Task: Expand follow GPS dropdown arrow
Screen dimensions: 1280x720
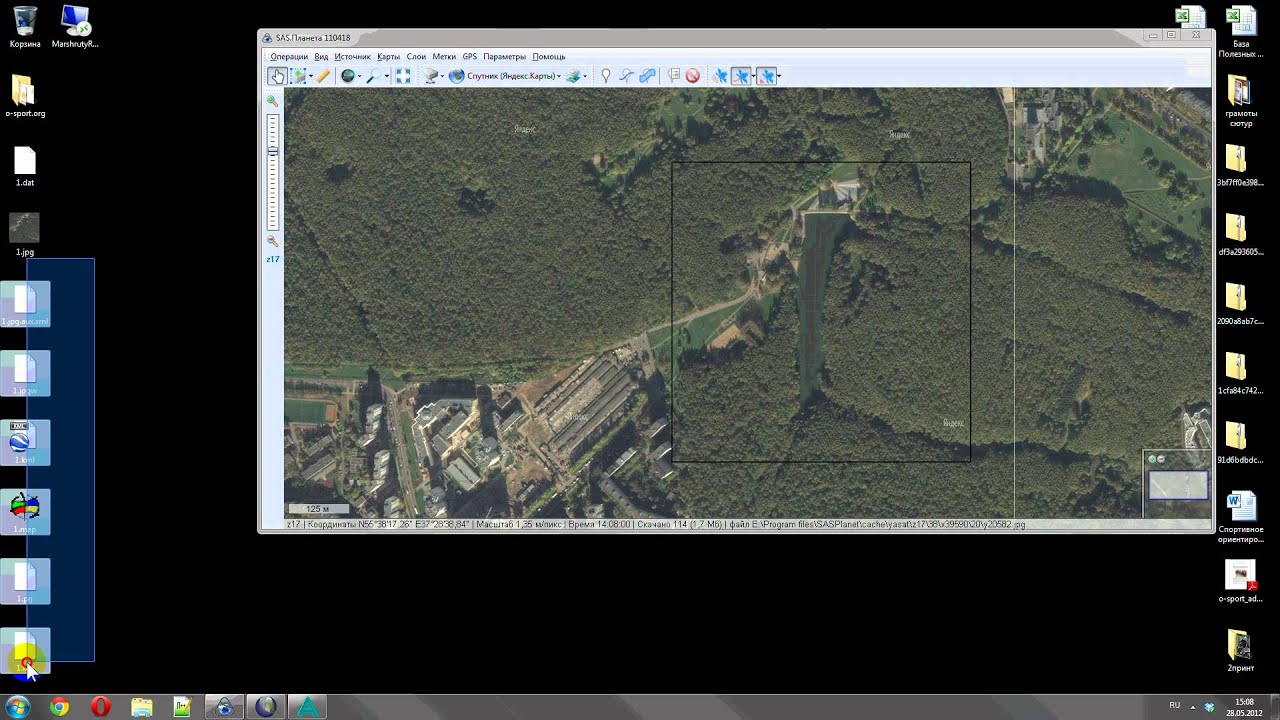Action: (779, 76)
